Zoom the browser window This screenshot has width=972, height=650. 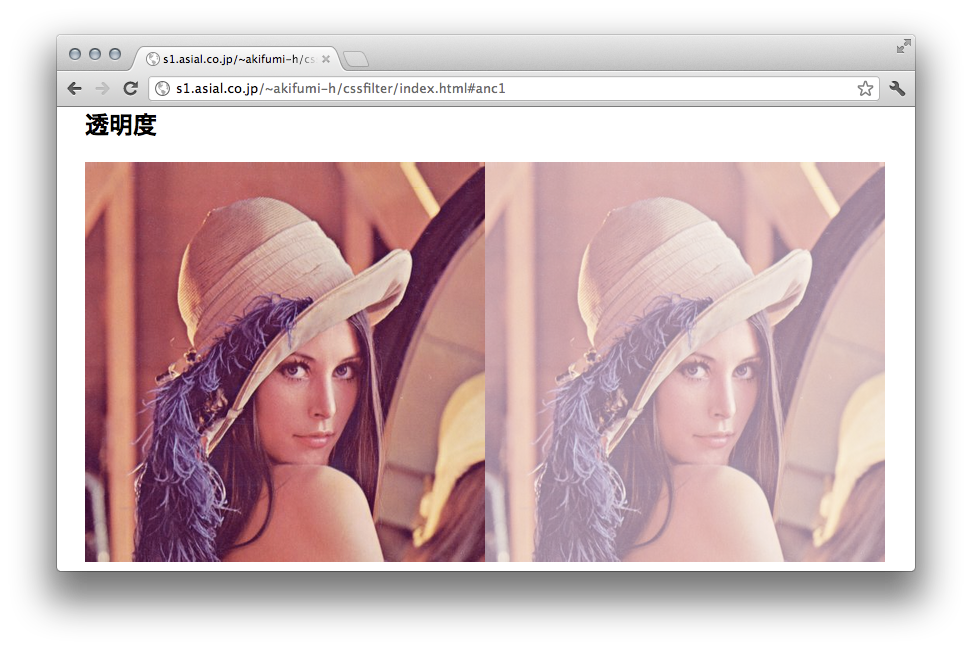(115, 54)
